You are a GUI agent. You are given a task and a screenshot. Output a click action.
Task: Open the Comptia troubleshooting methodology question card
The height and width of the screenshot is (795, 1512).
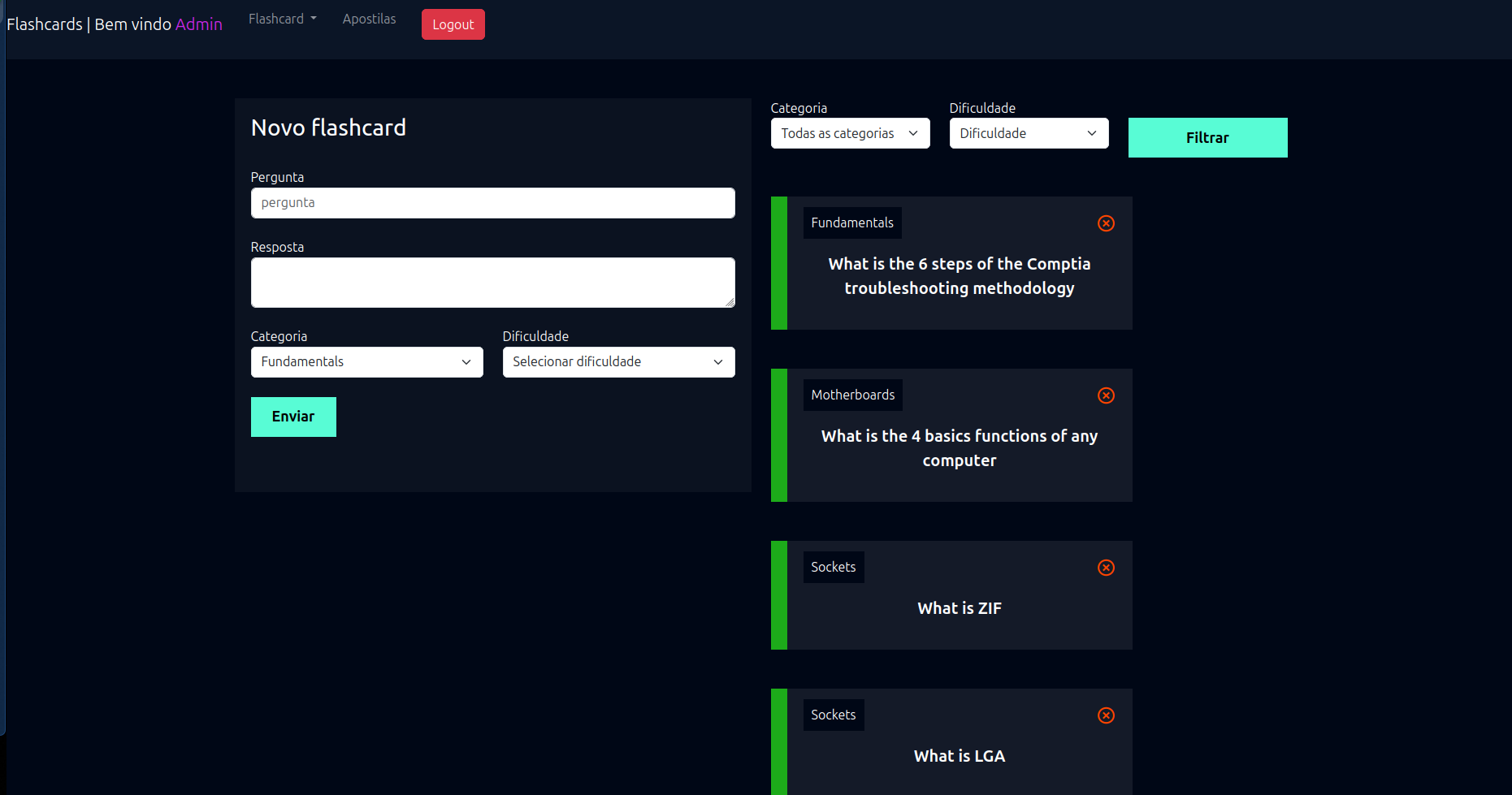959,276
